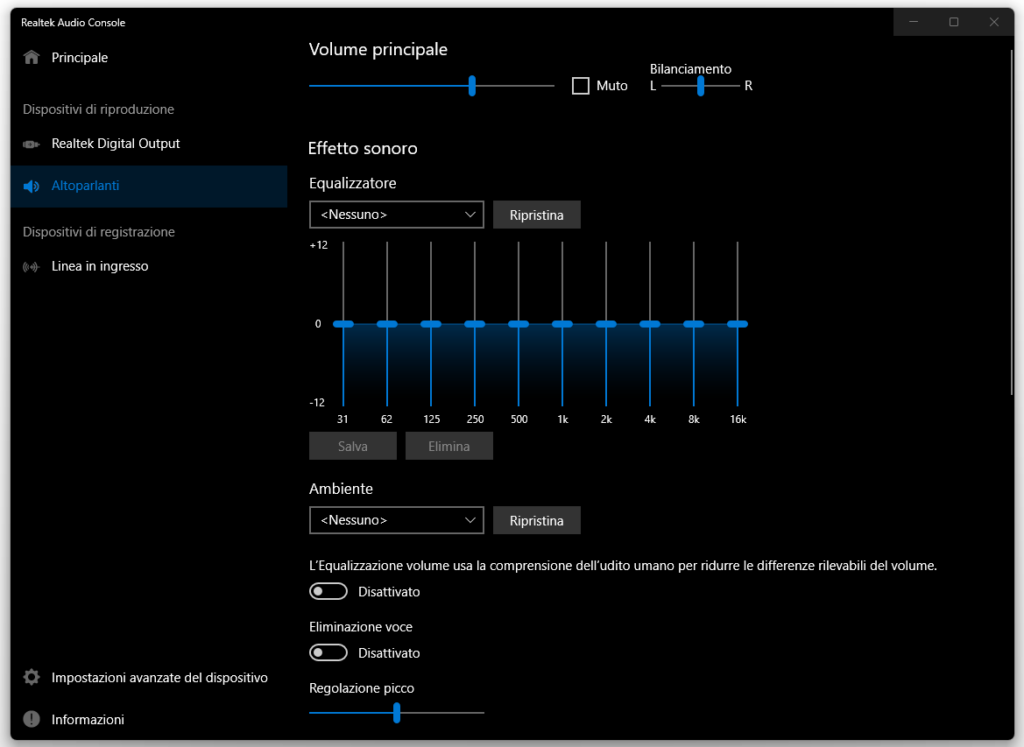Open the Equalizzatore preset dropdown
The width and height of the screenshot is (1024, 747).
click(x=396, y=215)
